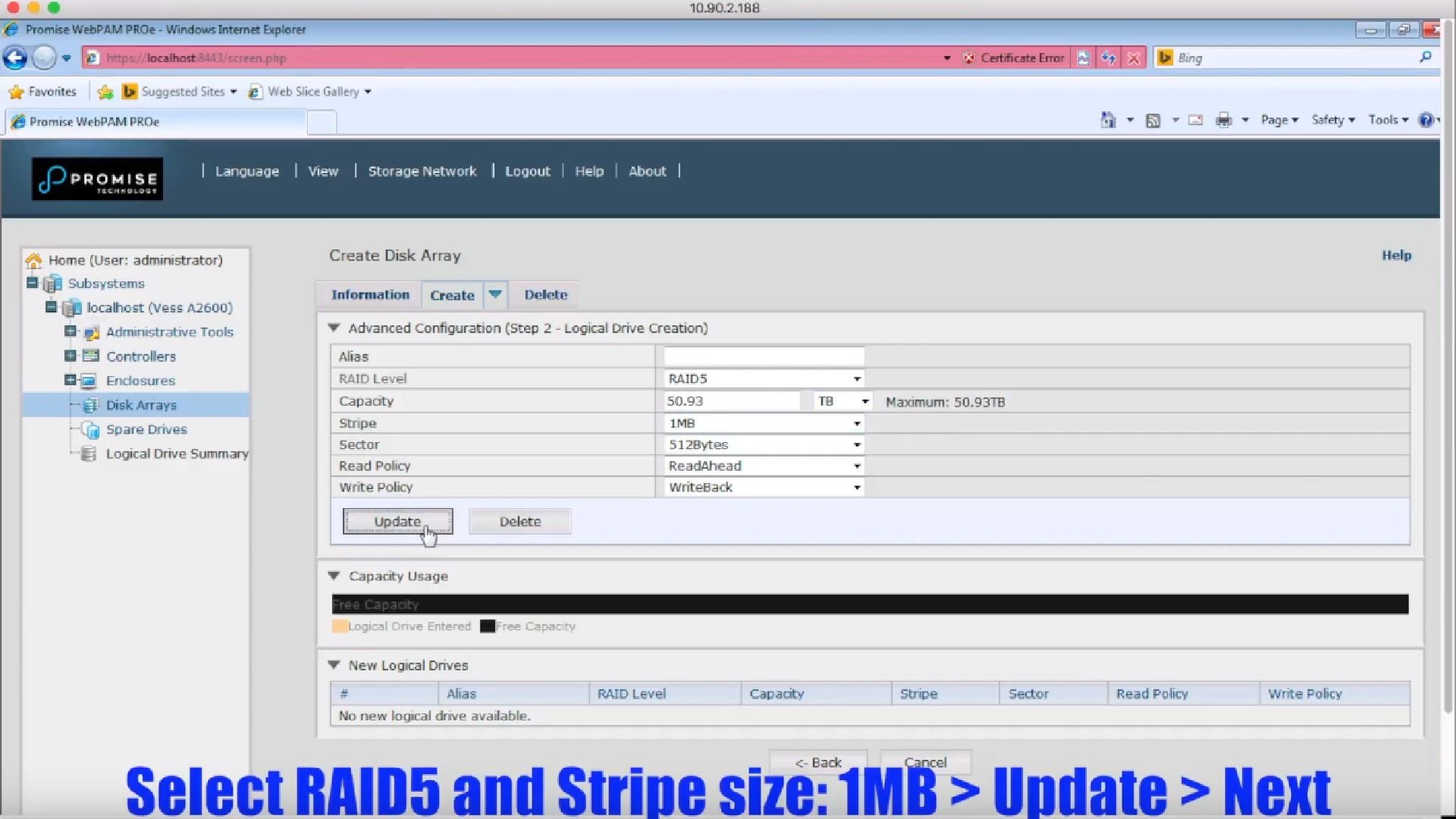Open the Logical Drive Summary link
Screen dimensions: 1456x819
click(177, 453)
